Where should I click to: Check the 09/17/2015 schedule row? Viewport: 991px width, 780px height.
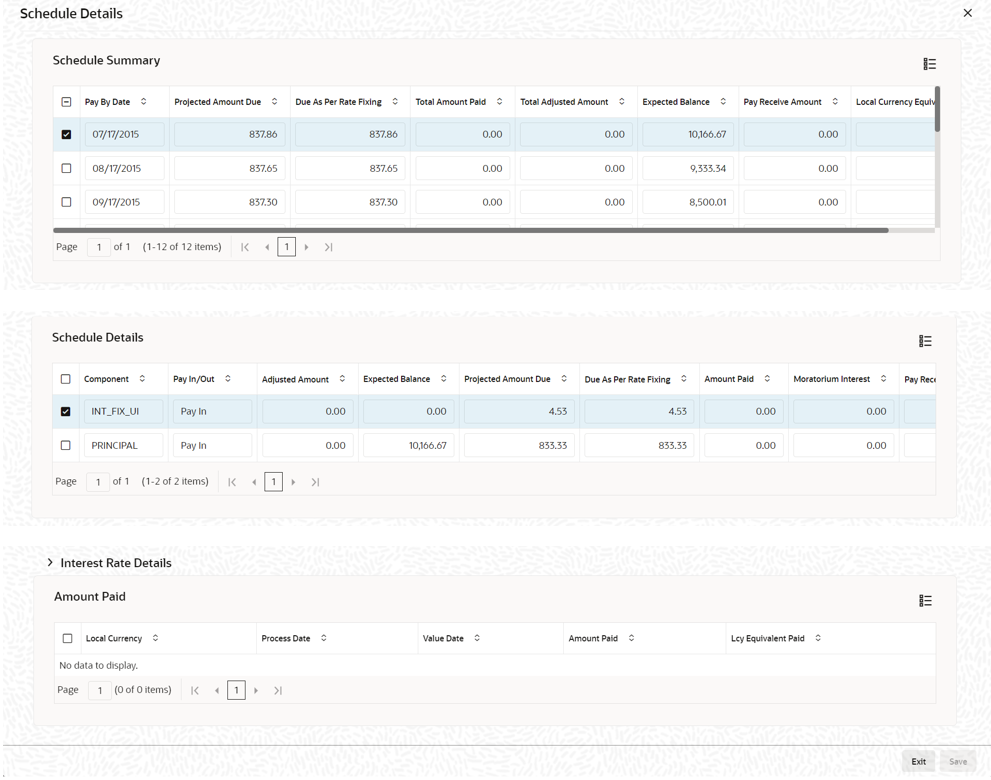coord(66,202)
